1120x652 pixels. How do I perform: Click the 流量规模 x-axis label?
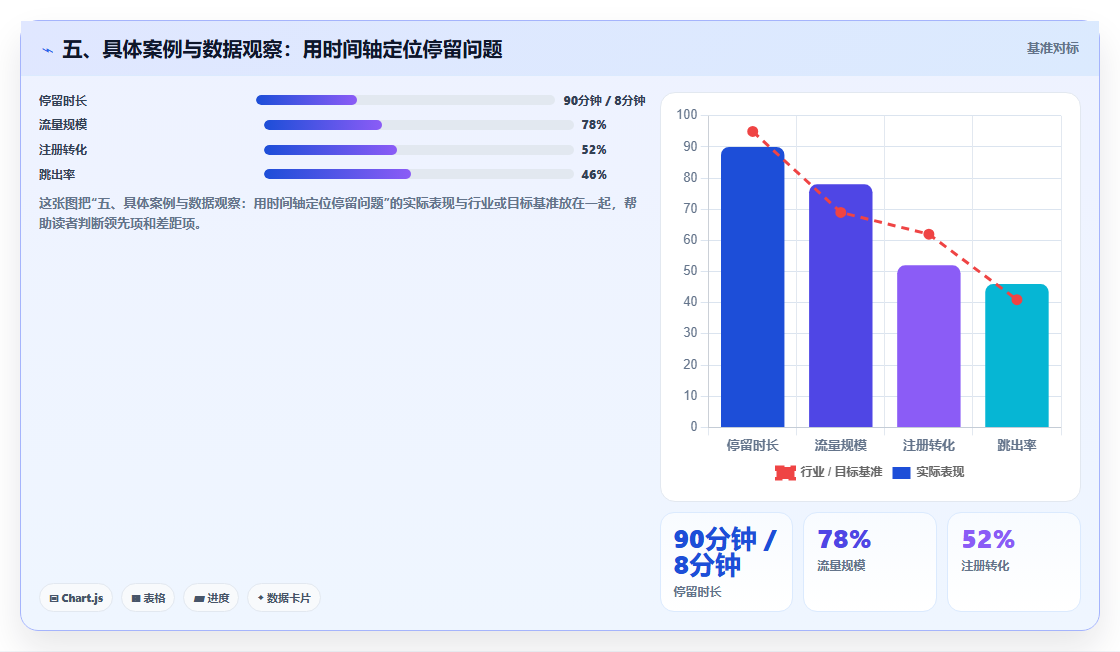841,445
